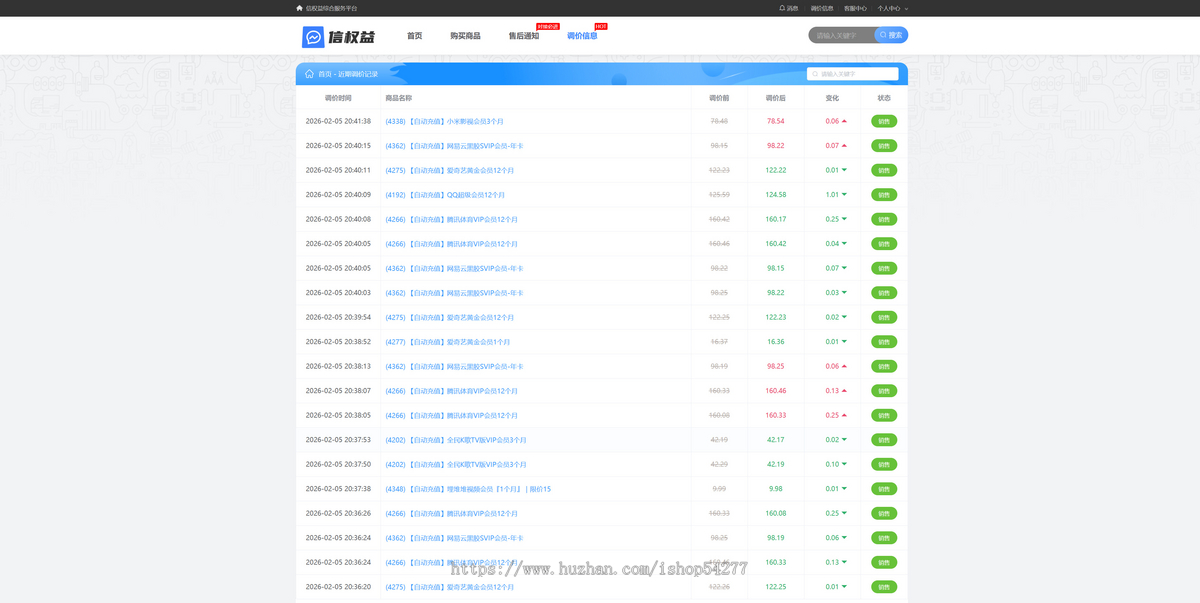Click the 首页 breadcrumb link in the banner
Viewport: 1200px width, 603px height.
(x=324, y=74)
